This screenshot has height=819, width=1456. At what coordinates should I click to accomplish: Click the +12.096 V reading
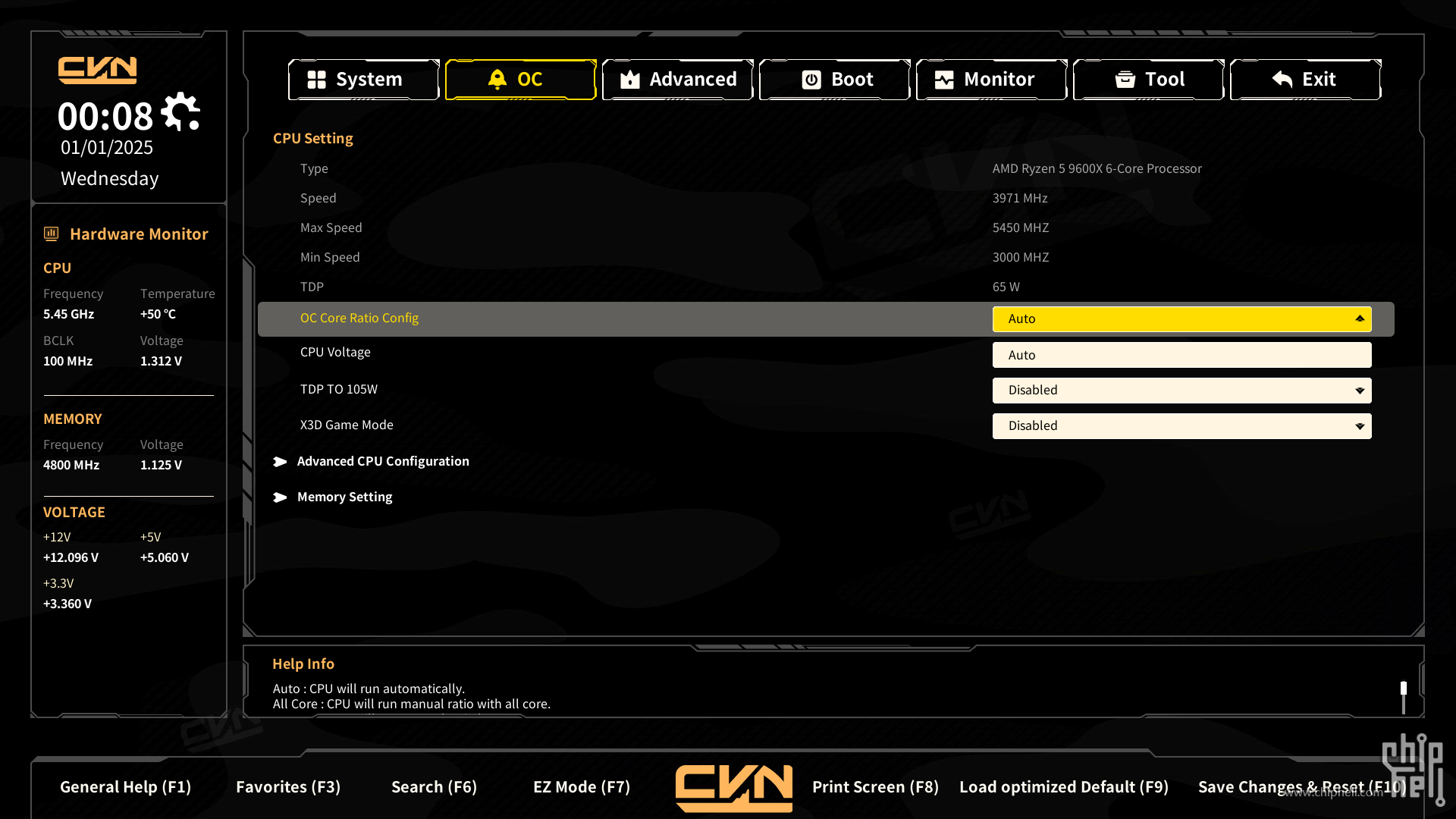click(71, 558)
